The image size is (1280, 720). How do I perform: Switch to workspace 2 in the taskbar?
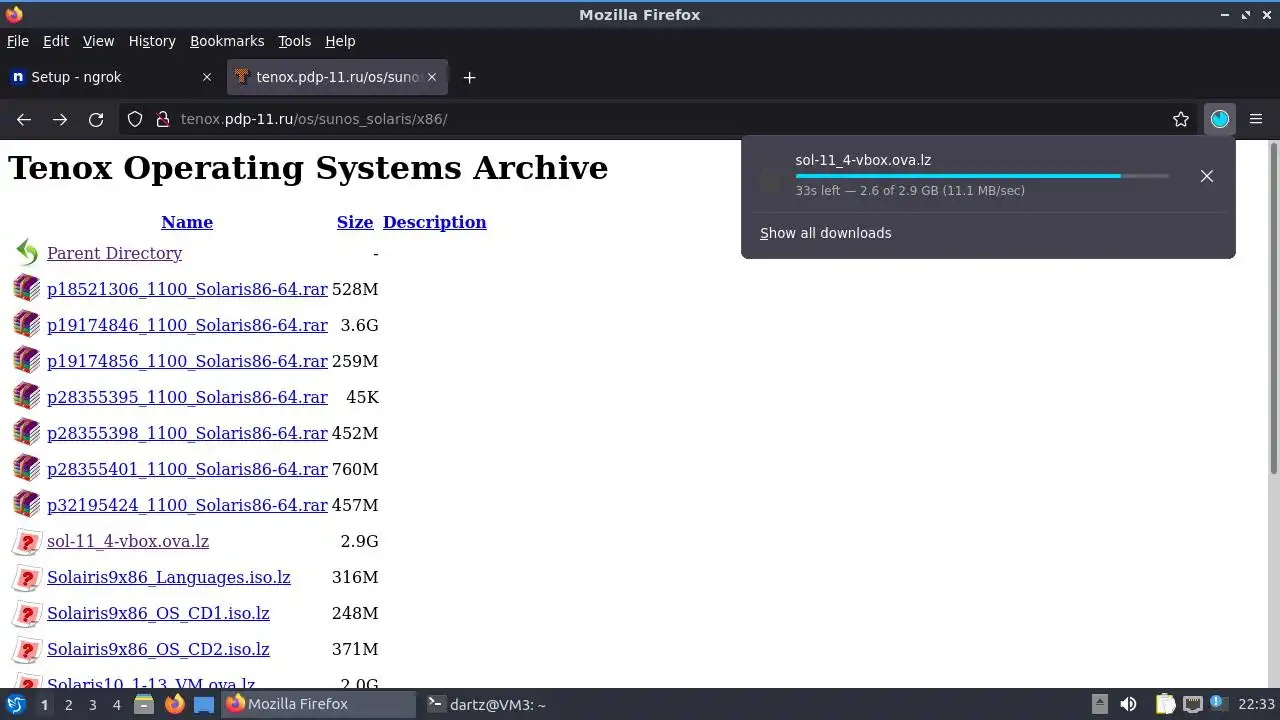tap(68, 704)
